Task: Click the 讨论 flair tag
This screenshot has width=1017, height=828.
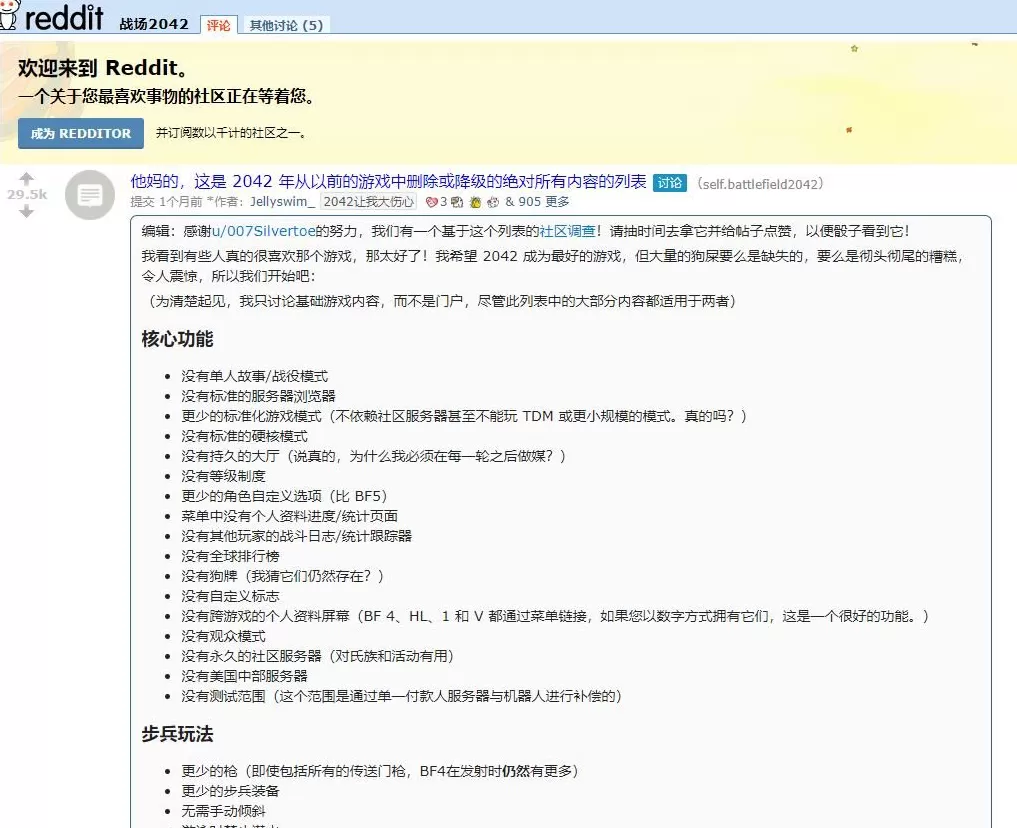Action: (x=669, y=183)
